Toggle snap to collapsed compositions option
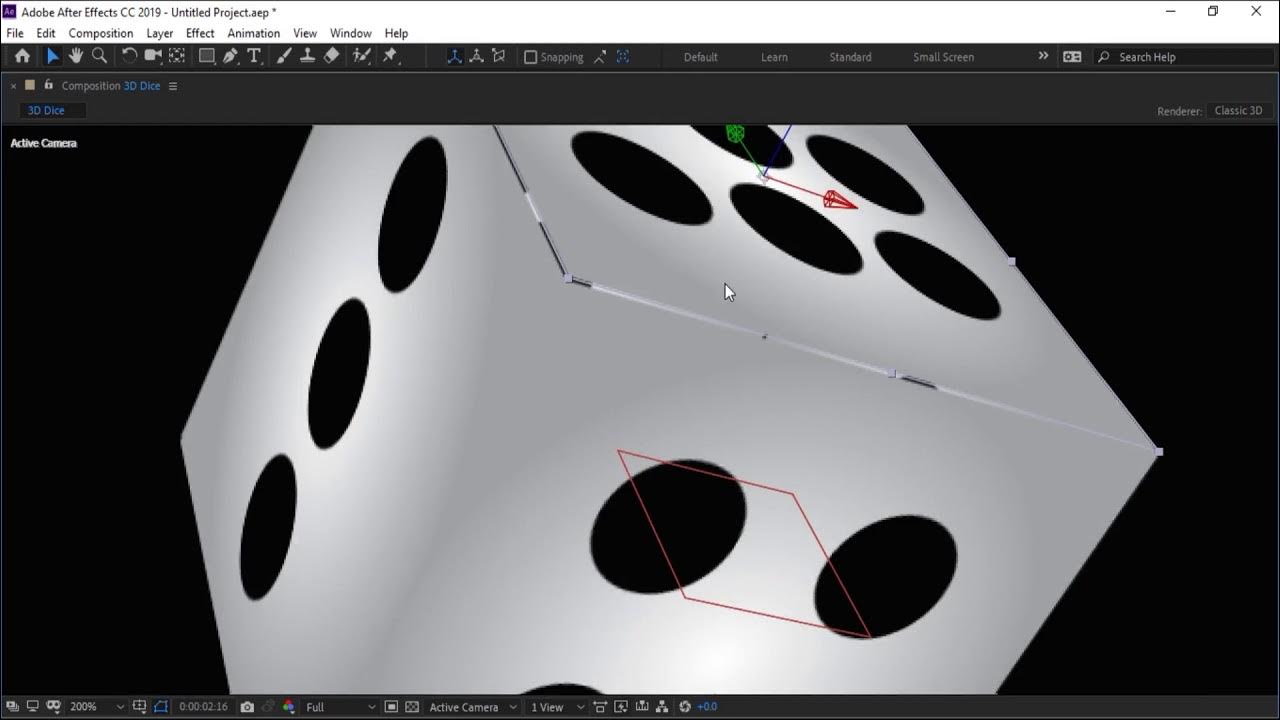 point(623,57)
